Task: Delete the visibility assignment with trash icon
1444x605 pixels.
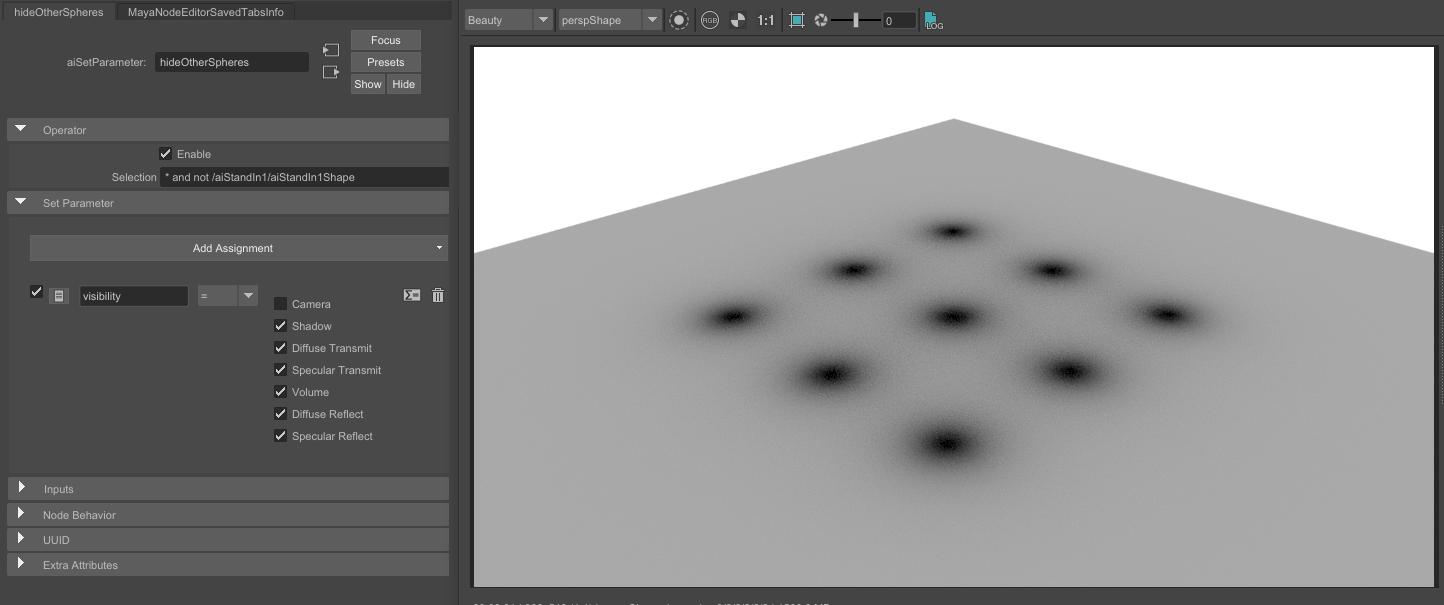Action: click(x=438, y=295)
